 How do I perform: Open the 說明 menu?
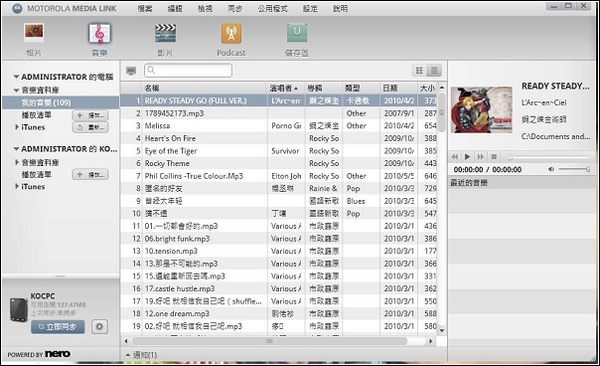pyautogui.click(x=340, y=8)
